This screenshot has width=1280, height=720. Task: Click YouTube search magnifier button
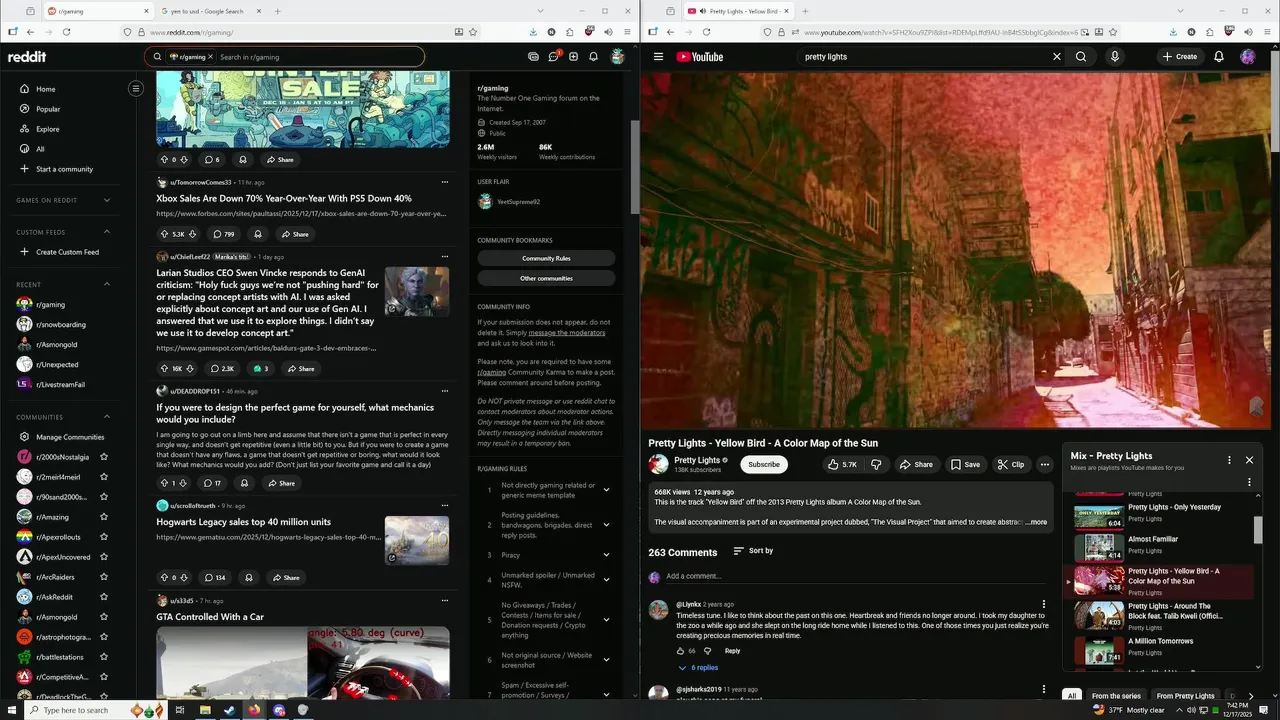click(x=1081, y=57)
